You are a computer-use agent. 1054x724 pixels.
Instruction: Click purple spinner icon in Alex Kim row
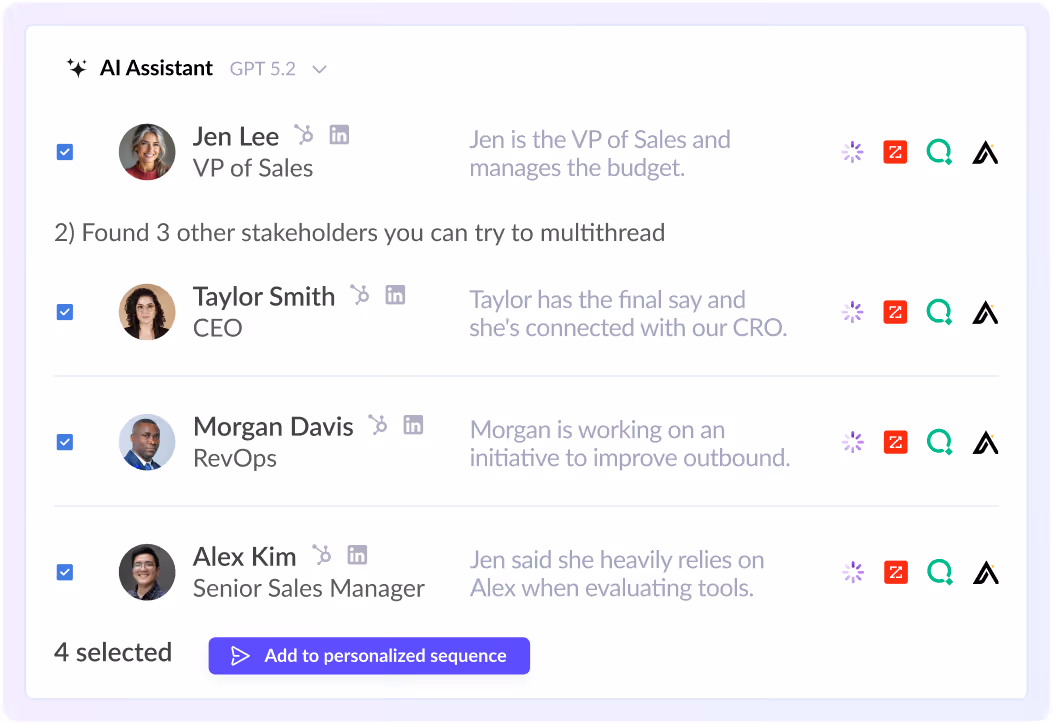point(852,572)
